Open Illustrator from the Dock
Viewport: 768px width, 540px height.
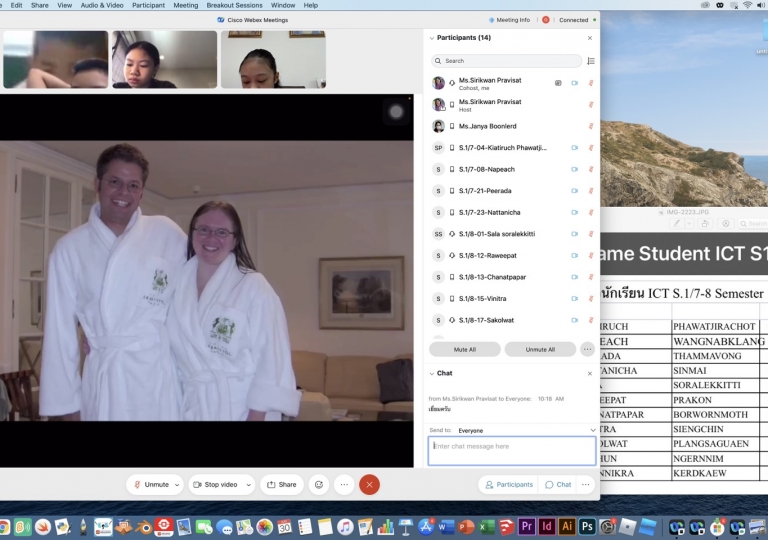(x=567, y=527)
